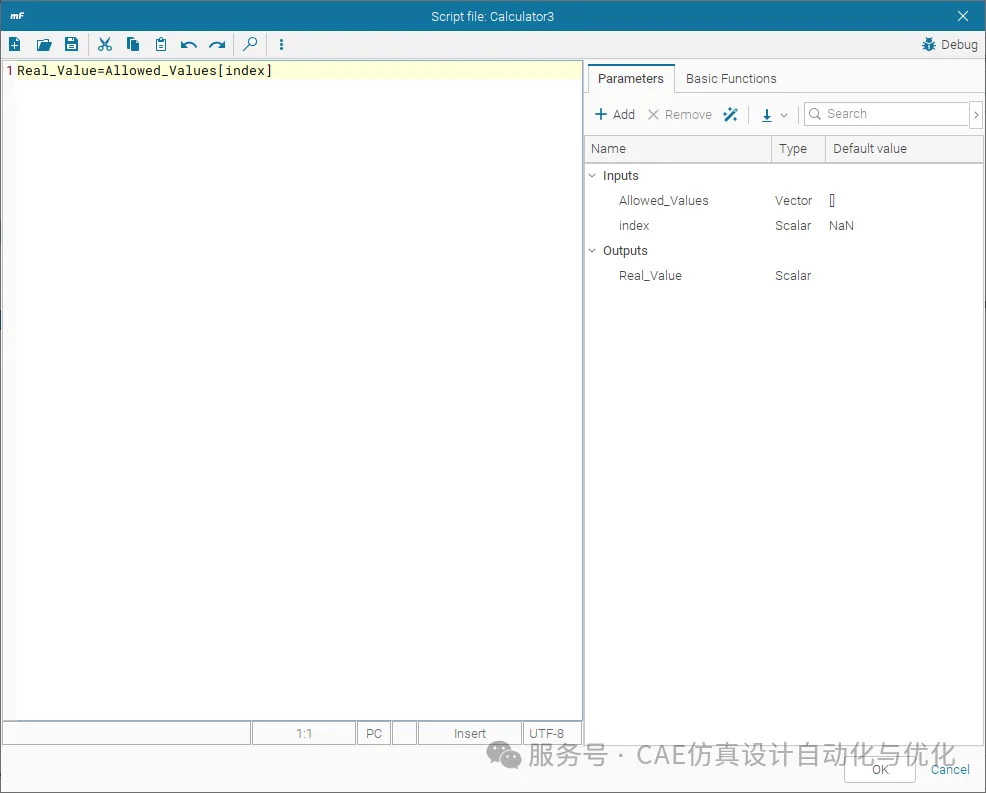Screen dimensions: 986x793
Task: Add a new parameter
Action: coord(614,114)
